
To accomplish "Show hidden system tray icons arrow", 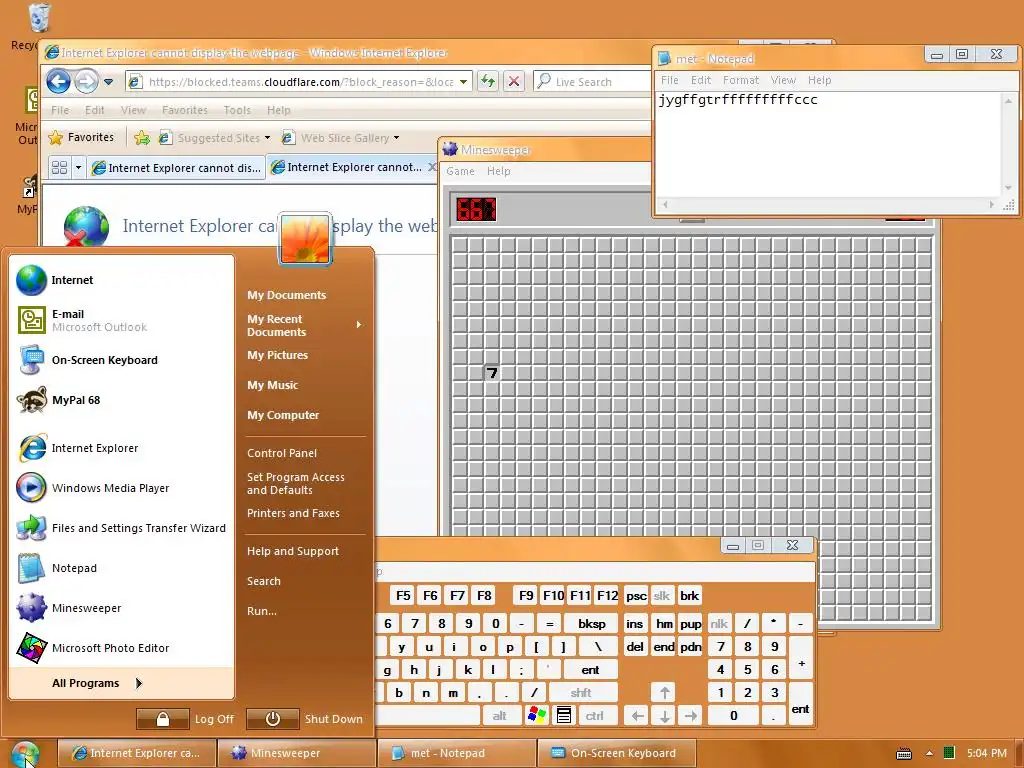I will (x=929, y=754).
